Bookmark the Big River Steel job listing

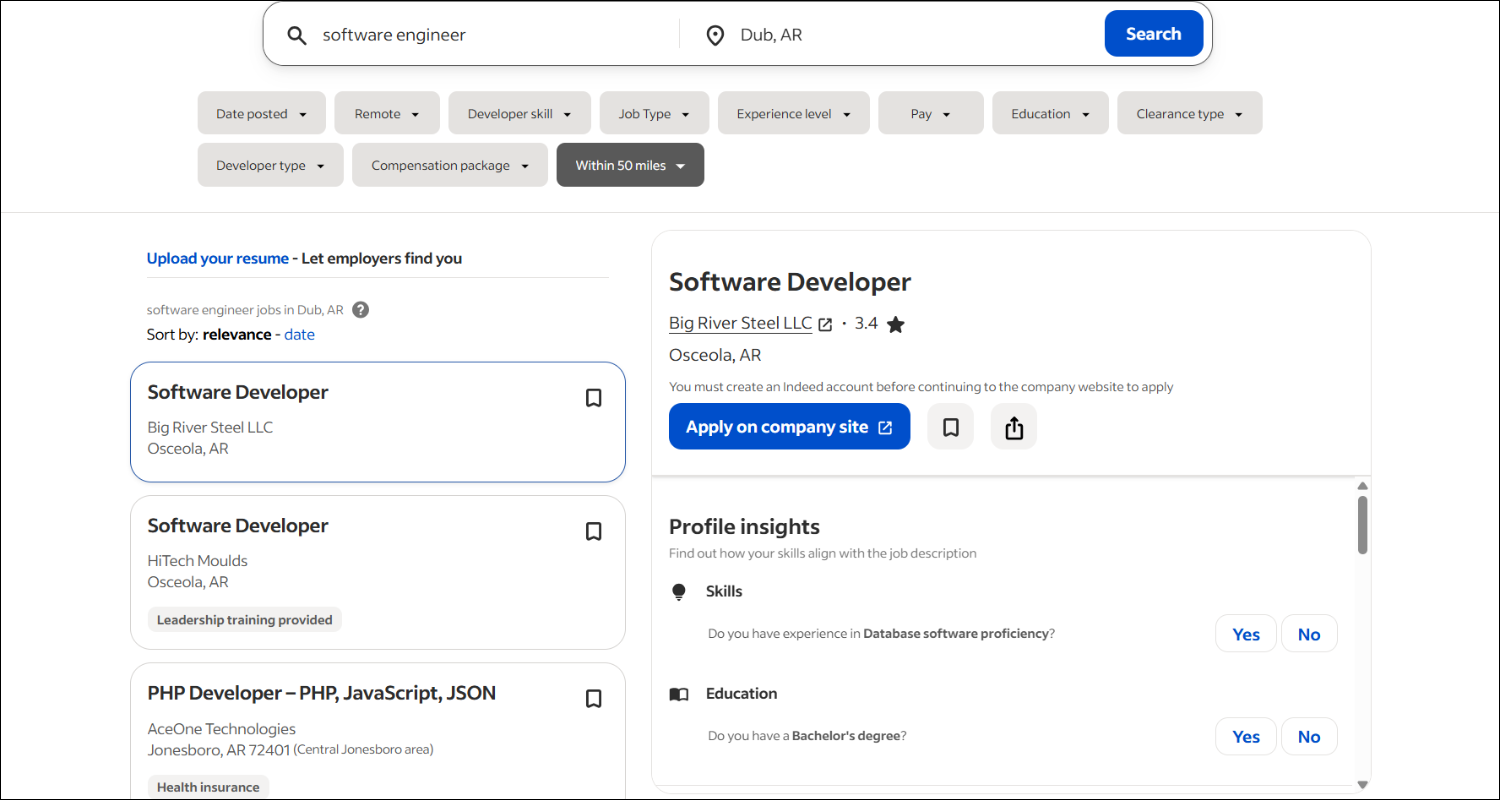593,397
